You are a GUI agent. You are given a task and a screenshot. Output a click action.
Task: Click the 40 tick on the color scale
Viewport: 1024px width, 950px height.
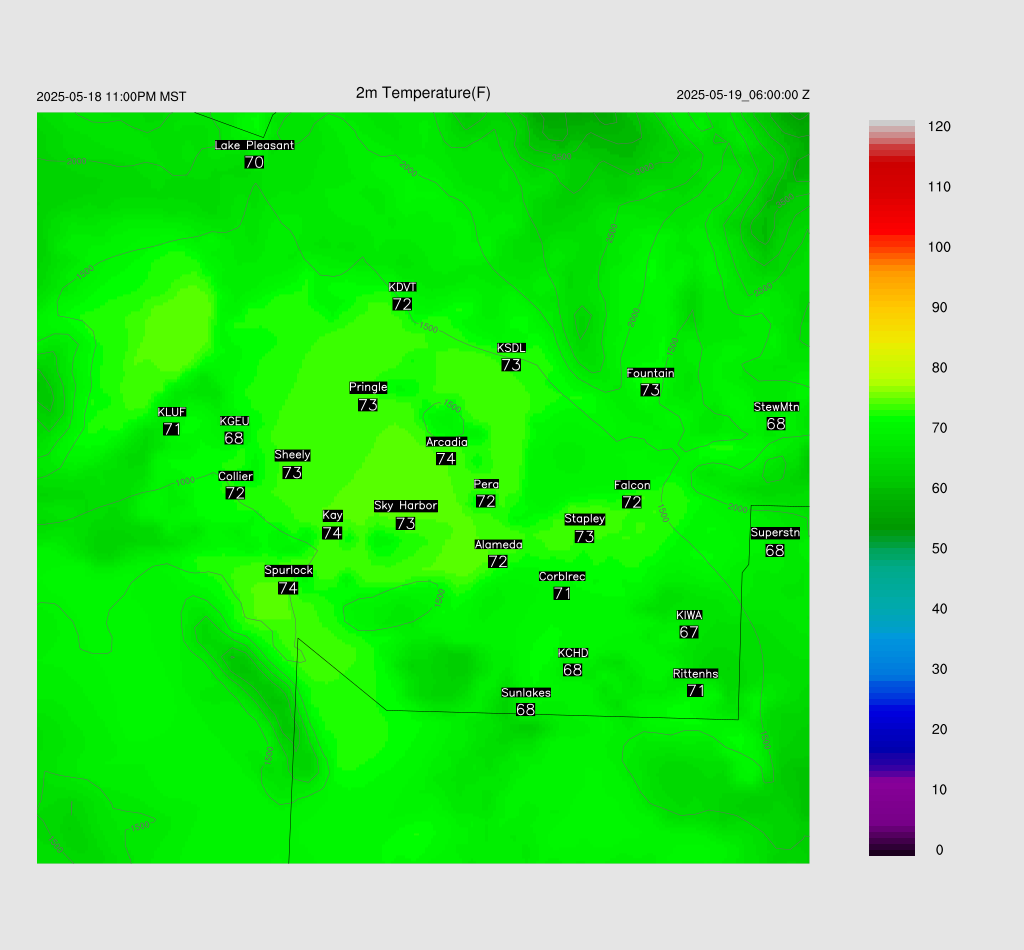[x=939, y=609]
